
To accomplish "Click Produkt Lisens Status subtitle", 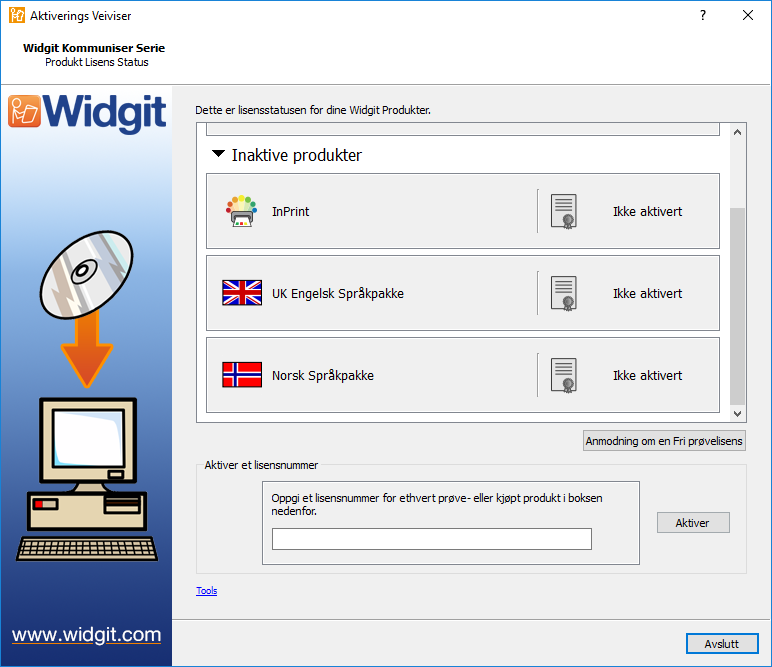I will tap(96, 62).
